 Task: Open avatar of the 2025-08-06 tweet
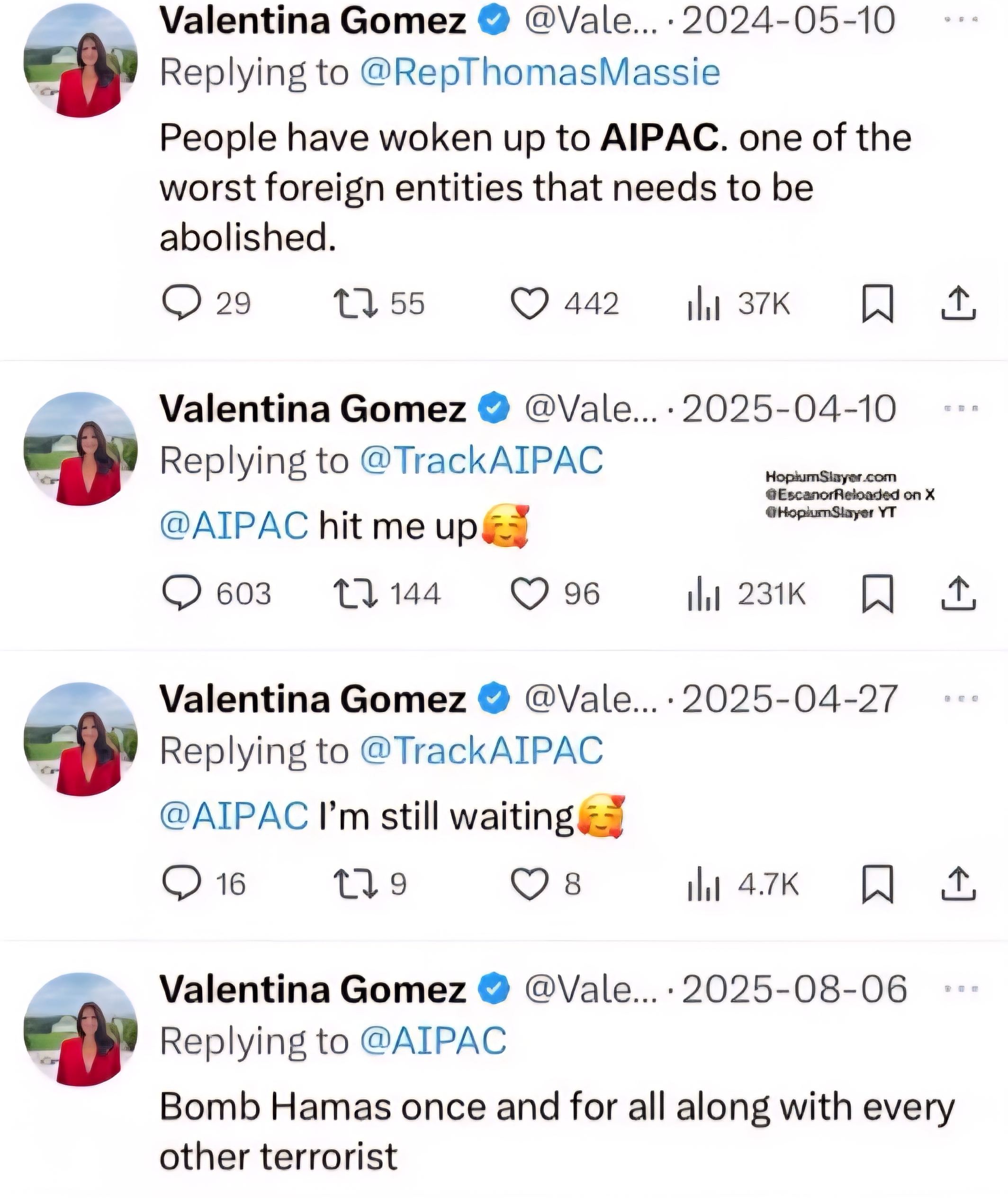(81, 1029)
